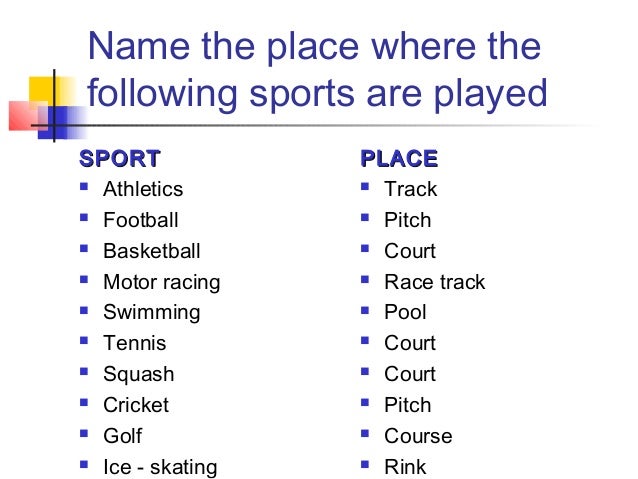Viewport: 638px width, 479px height.
Task: Click the Pool place entry
Action: tap(405, 312)
